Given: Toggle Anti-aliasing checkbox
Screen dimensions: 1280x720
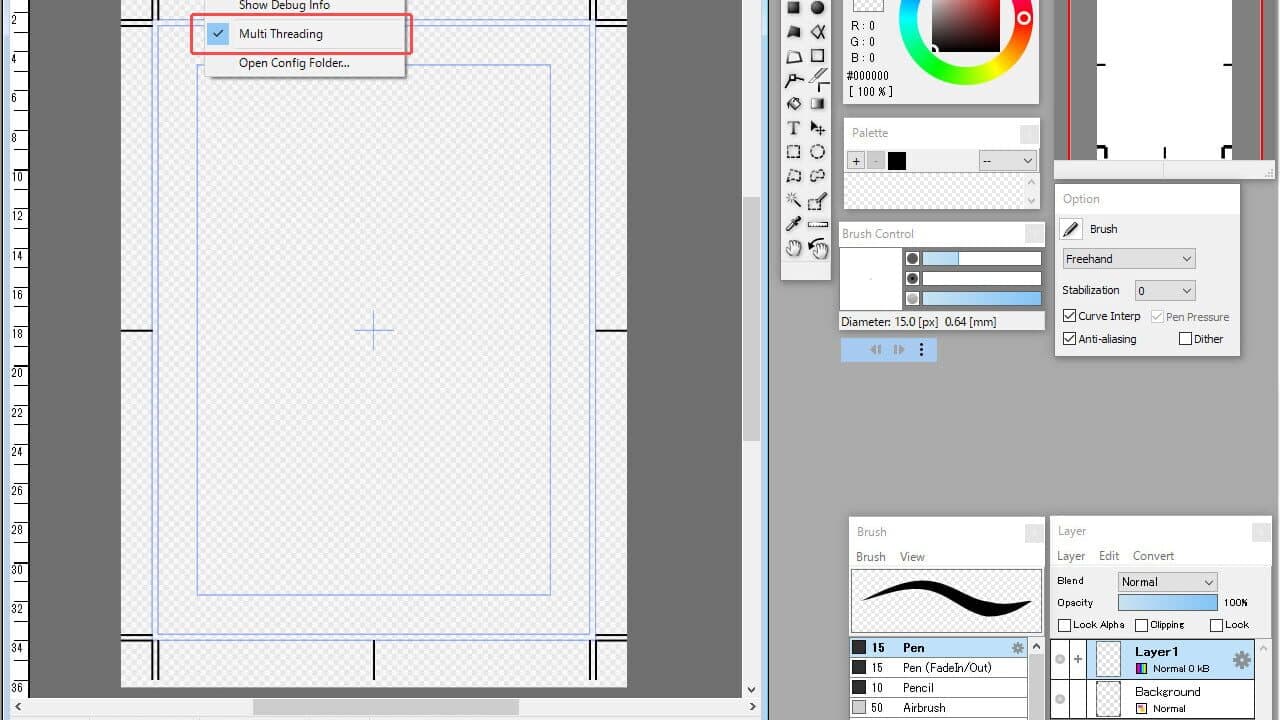Looking at the screenshot, I should [1069, 339].
